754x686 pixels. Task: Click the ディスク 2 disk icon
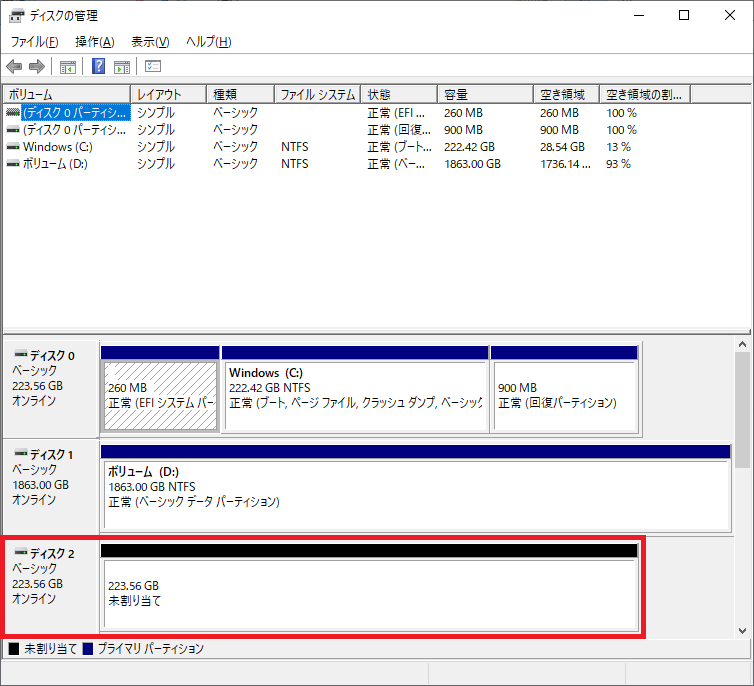click(x=21, y=552)
